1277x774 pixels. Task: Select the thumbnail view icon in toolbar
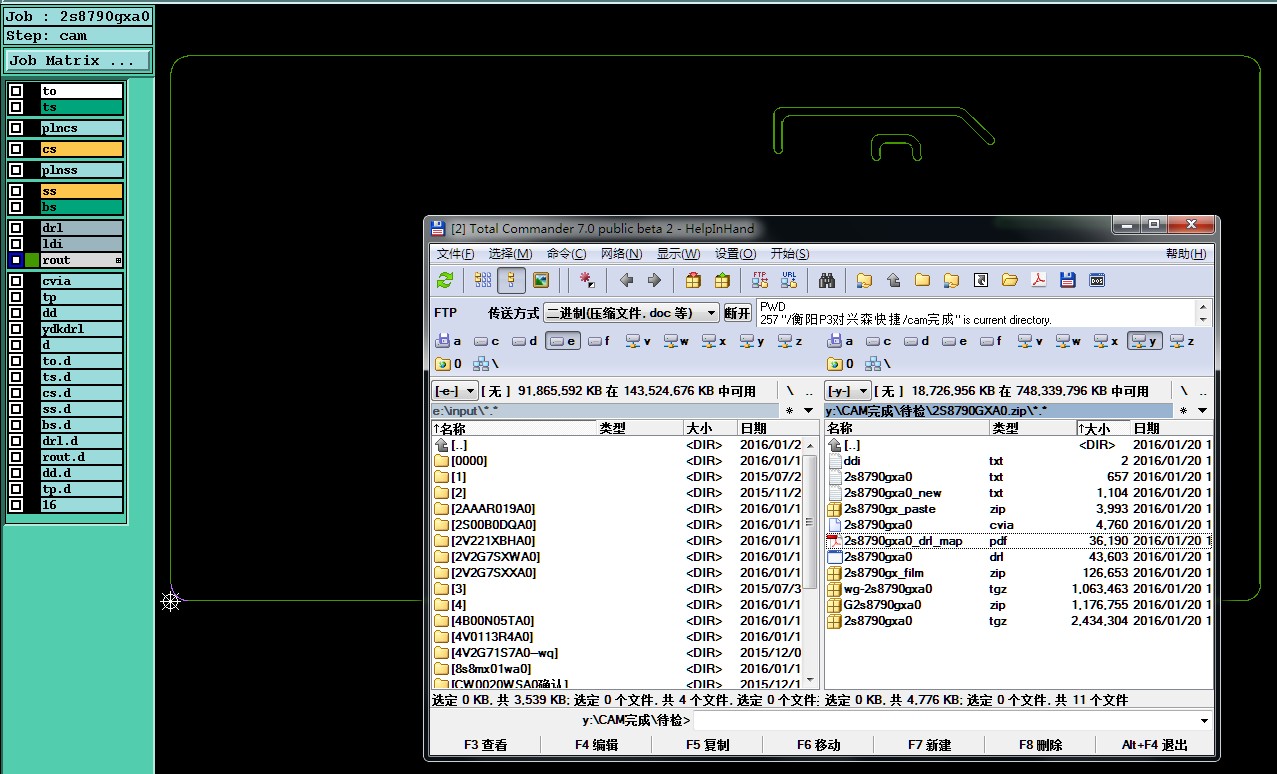[x=541, y=280]
